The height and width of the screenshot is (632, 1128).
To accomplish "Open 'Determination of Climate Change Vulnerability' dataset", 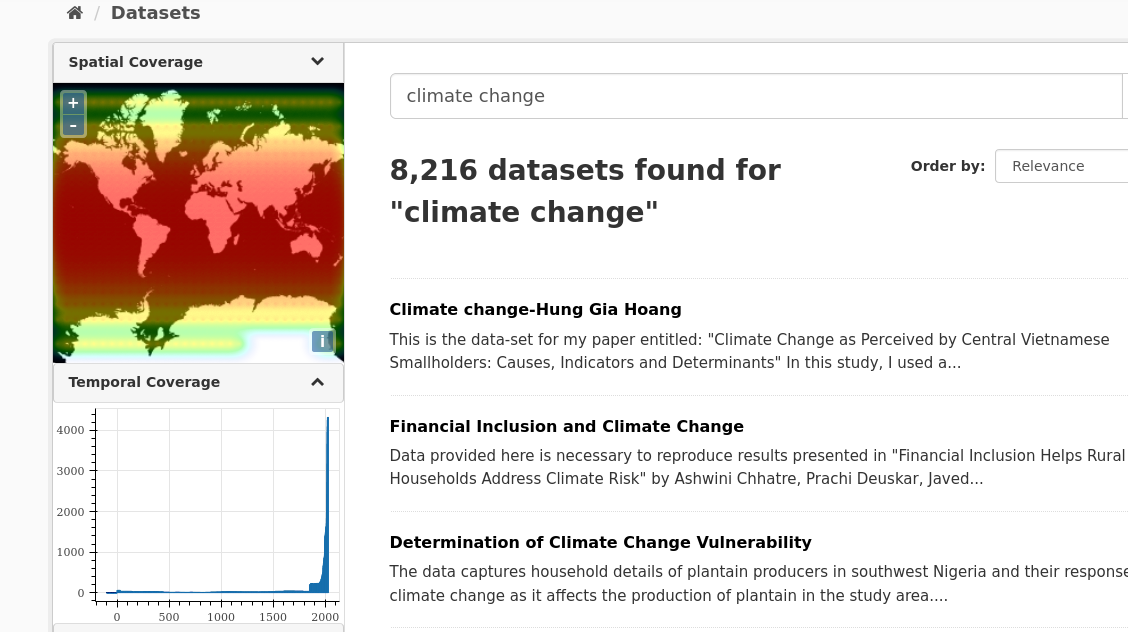I will click(x=600, y=542).
